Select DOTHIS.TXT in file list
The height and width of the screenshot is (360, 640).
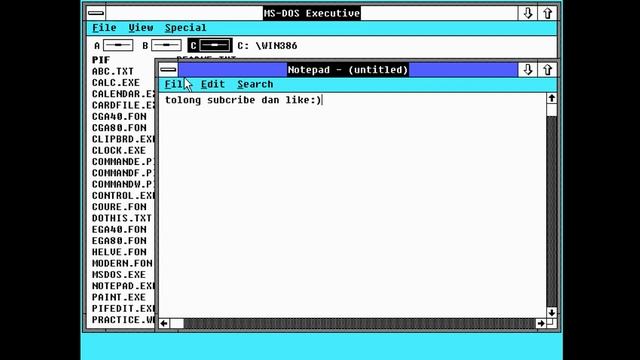tap(122, 218)
